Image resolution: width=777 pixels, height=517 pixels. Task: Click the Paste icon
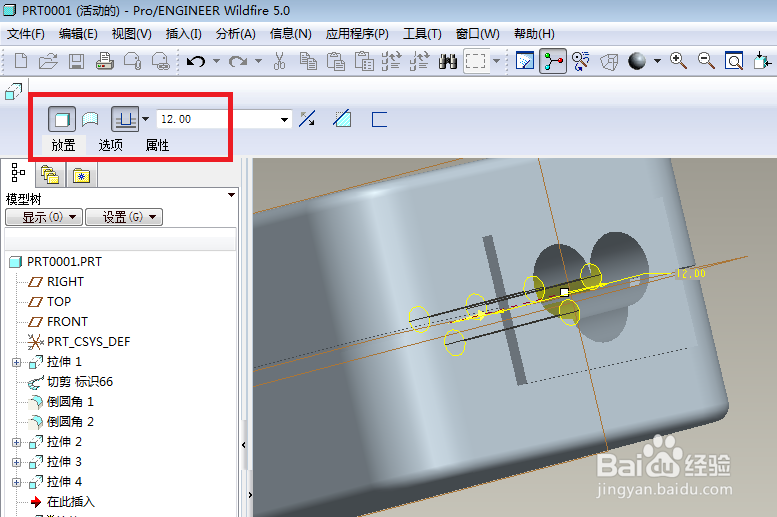pyautogui.click(x=336, y=61)
